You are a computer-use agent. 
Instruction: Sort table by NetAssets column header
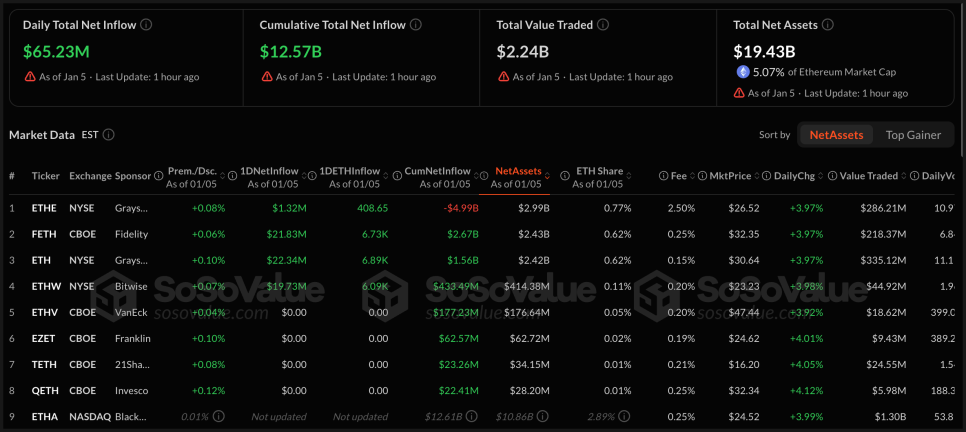tap(518, 171)
